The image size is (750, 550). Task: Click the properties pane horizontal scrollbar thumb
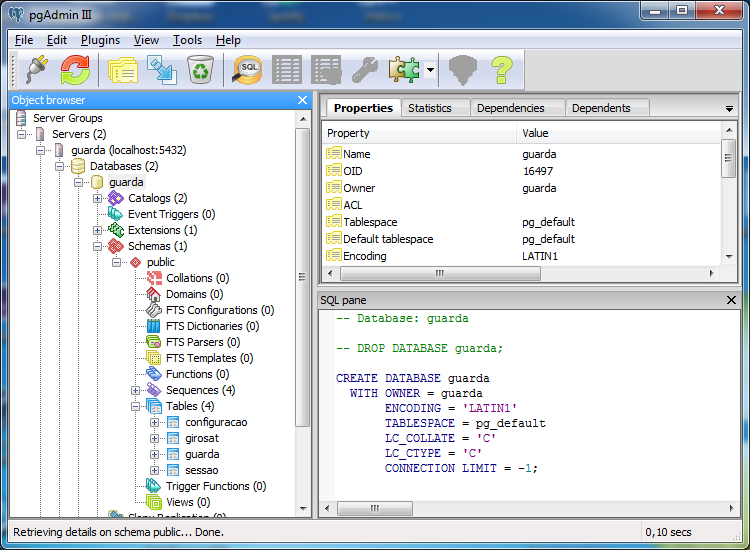tap(440, 274)
